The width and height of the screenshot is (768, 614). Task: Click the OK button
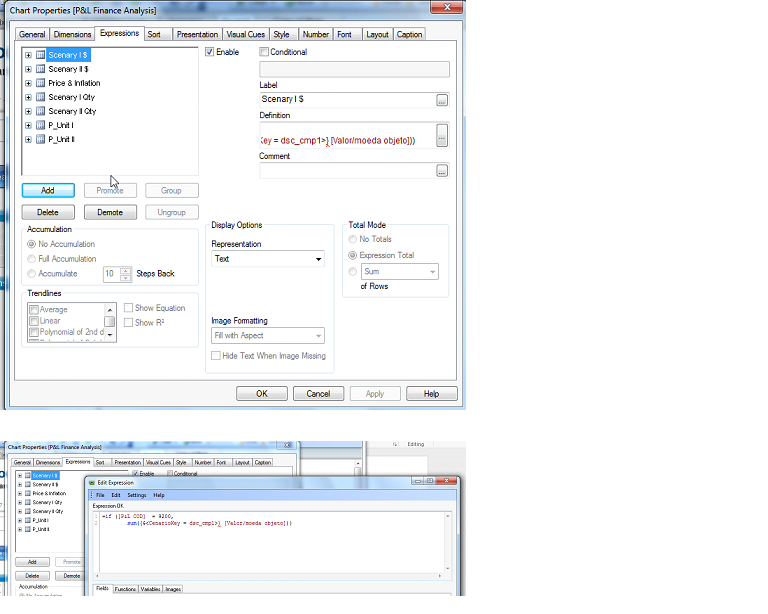[262, 394]
